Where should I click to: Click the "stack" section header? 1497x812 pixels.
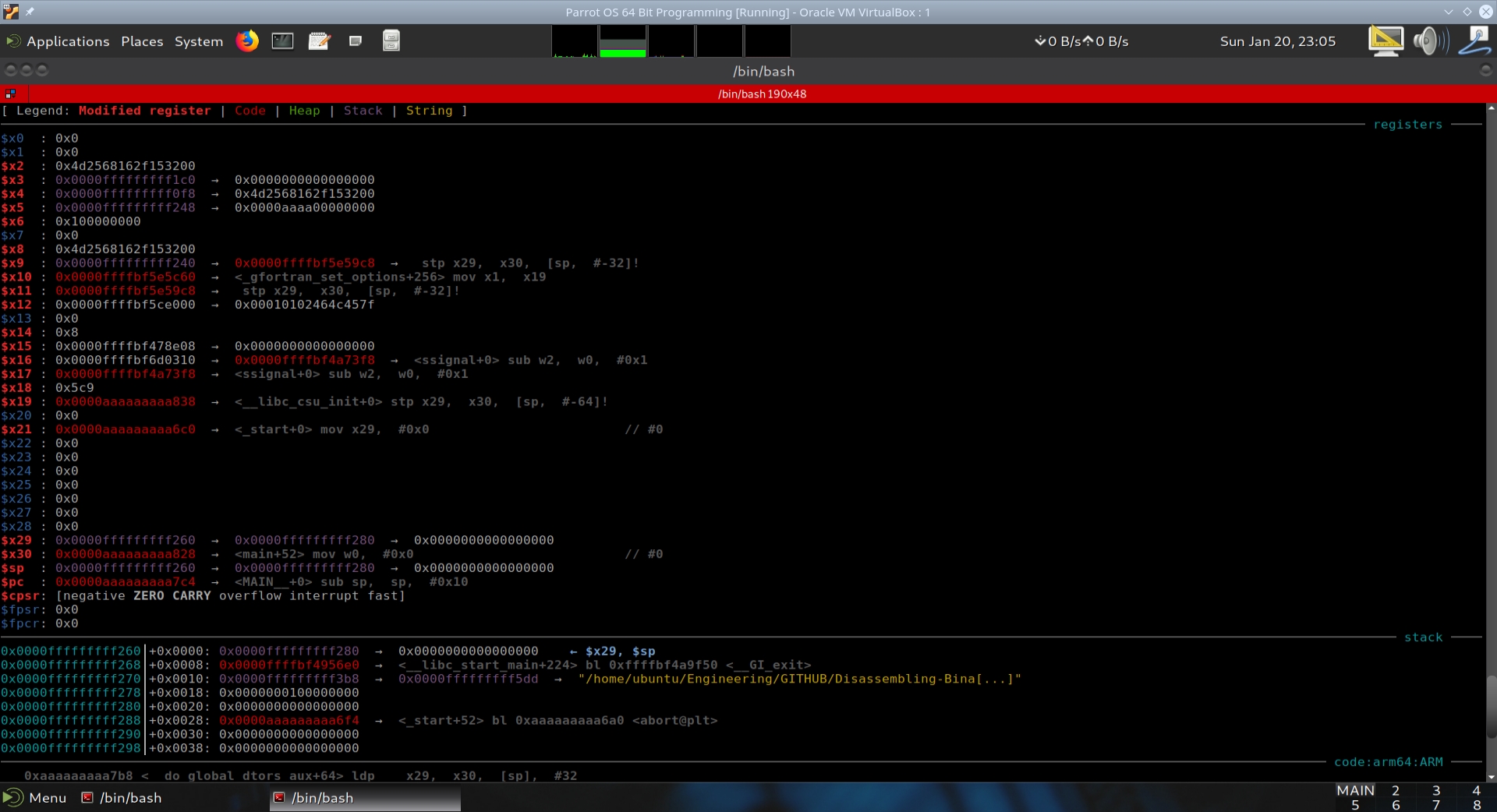pyautogui.click(x=1423, y=637)
